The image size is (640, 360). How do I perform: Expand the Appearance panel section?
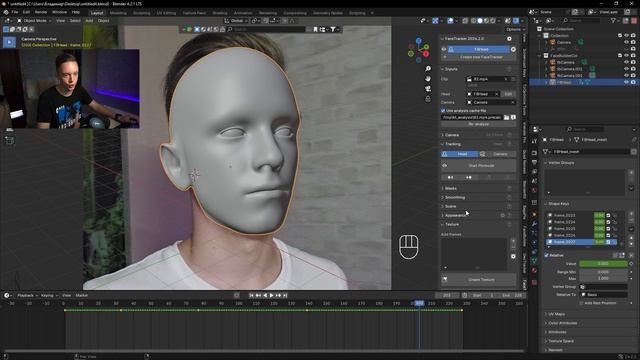point(455,215)
